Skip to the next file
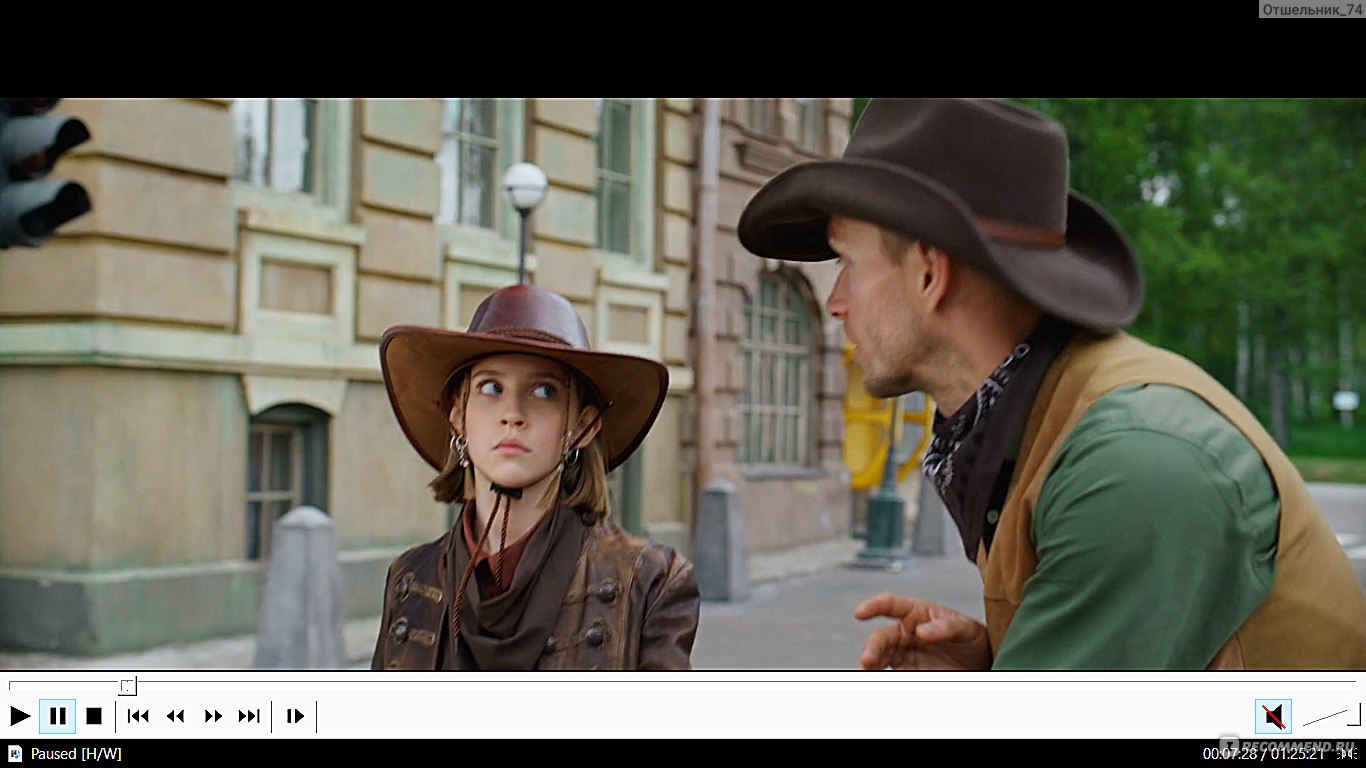The height and width of the screenshot is (768, 1366). click(249, 716)
